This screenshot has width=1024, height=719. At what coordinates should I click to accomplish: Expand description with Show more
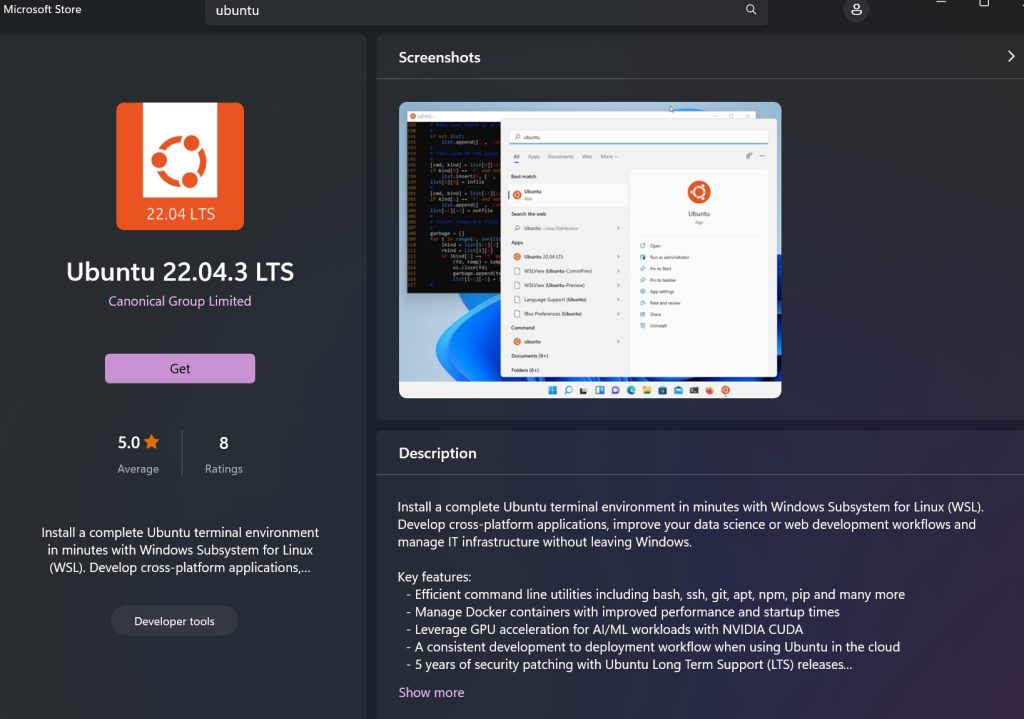431,692
